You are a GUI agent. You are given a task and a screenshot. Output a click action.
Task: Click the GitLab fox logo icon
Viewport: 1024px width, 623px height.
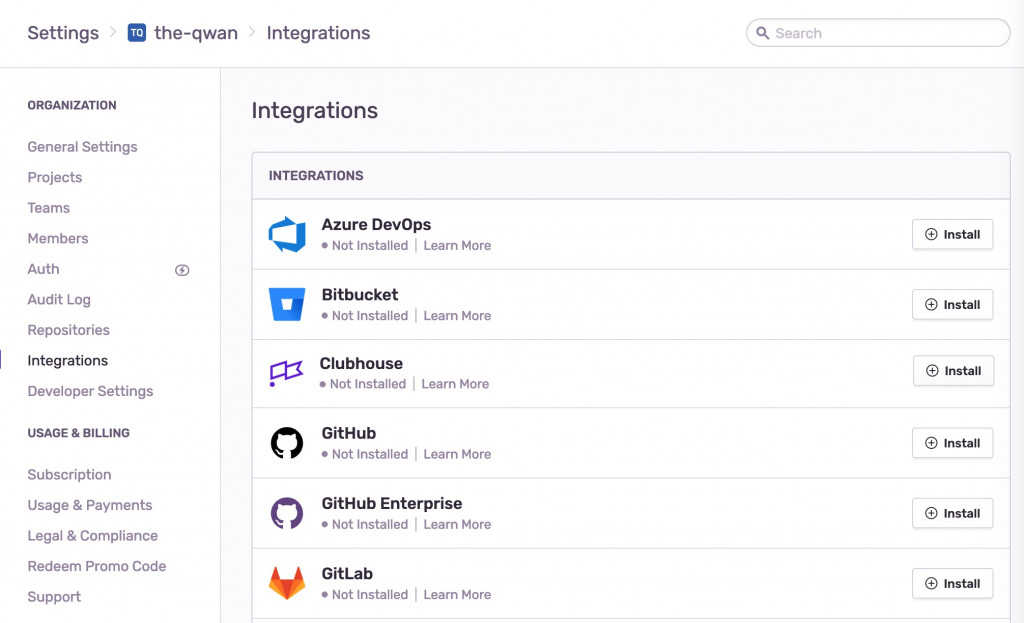pyautogui.click(x=287, y=583)
